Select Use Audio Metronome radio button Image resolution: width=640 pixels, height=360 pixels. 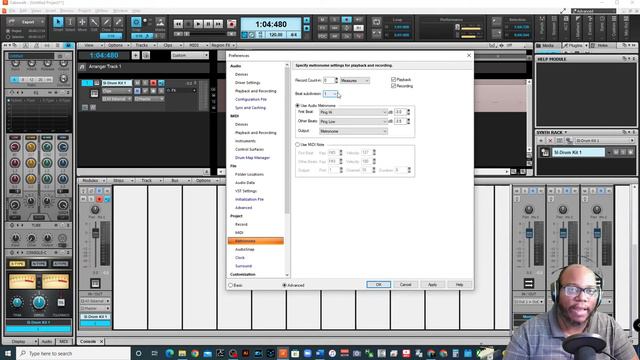298,106
